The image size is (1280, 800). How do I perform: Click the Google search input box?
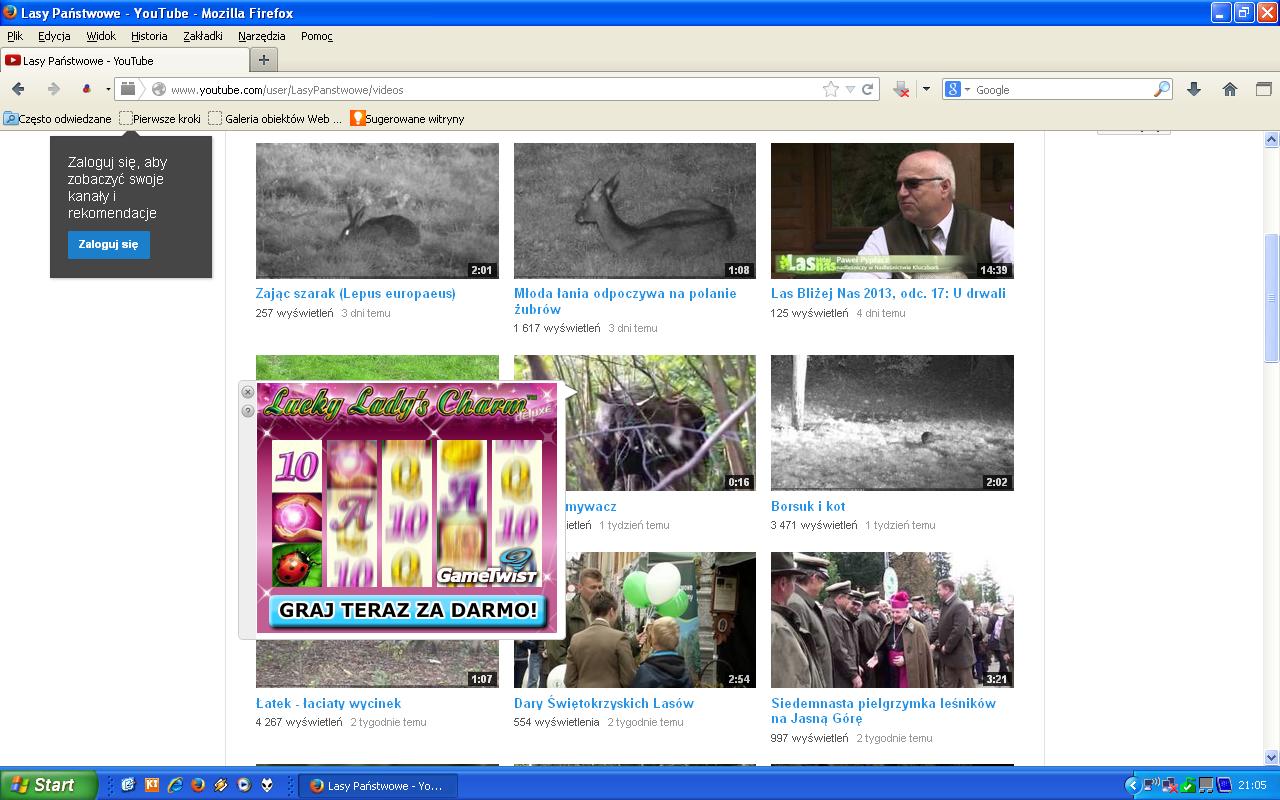(1062, 89)
